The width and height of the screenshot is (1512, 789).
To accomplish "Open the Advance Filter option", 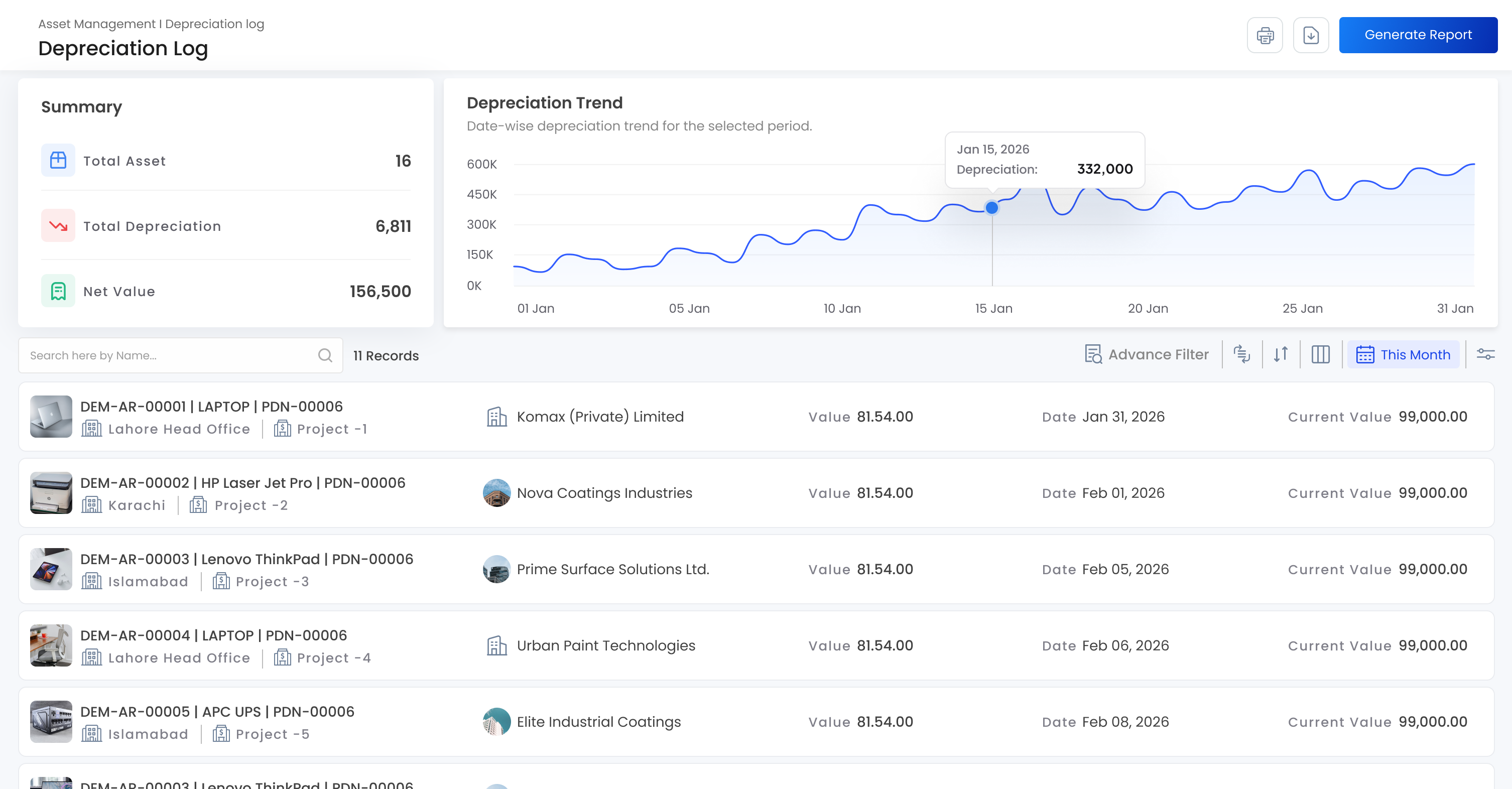I will (1147, 354).
